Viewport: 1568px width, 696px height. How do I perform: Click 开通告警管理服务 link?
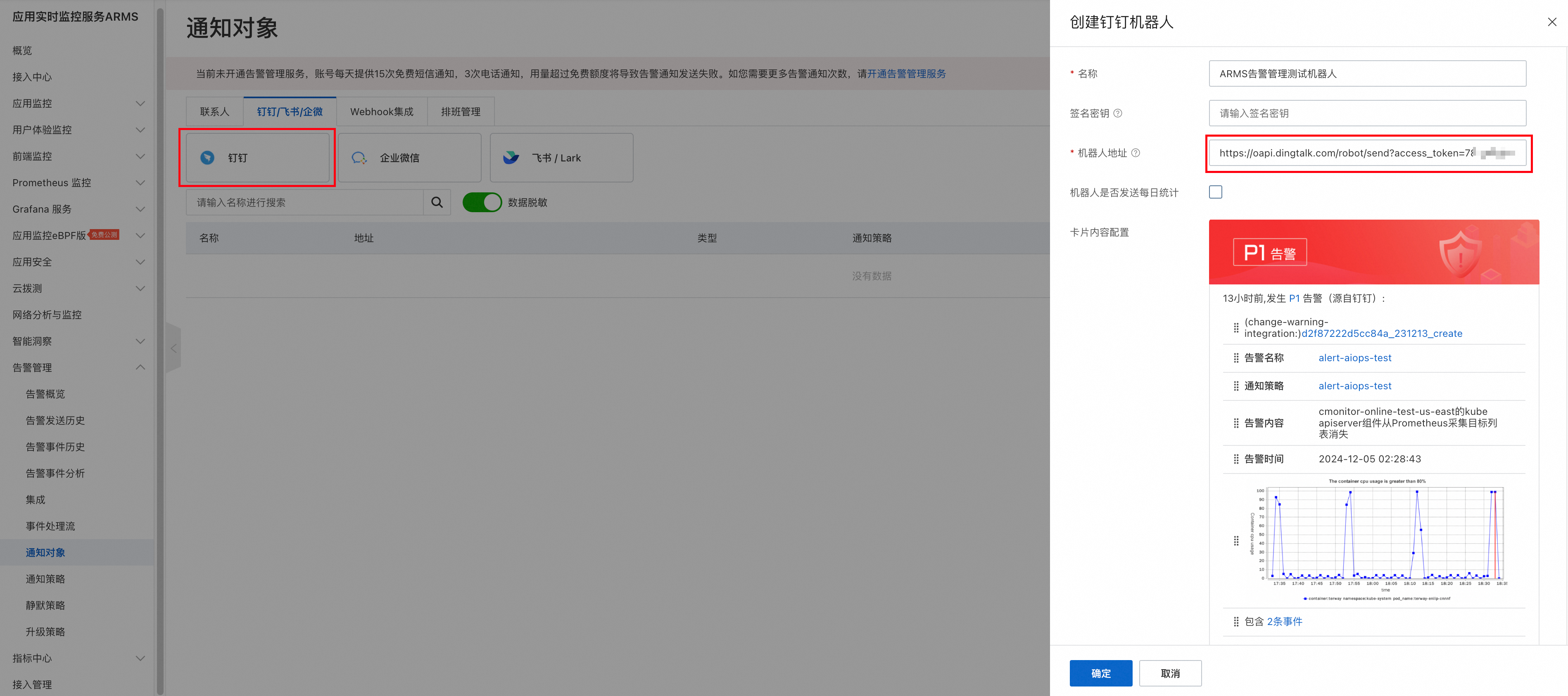[x=906, y=73]
